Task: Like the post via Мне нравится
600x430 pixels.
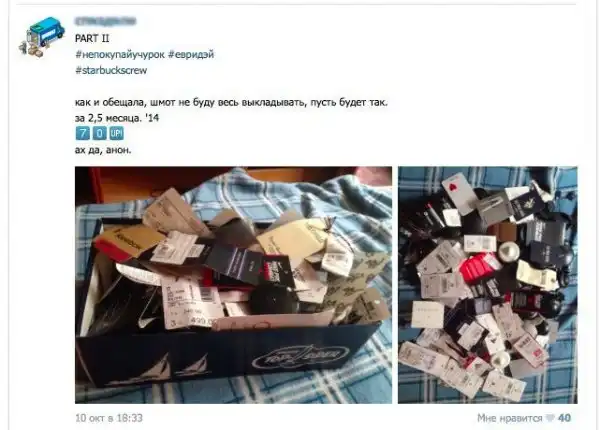Action: pos(509,418)
